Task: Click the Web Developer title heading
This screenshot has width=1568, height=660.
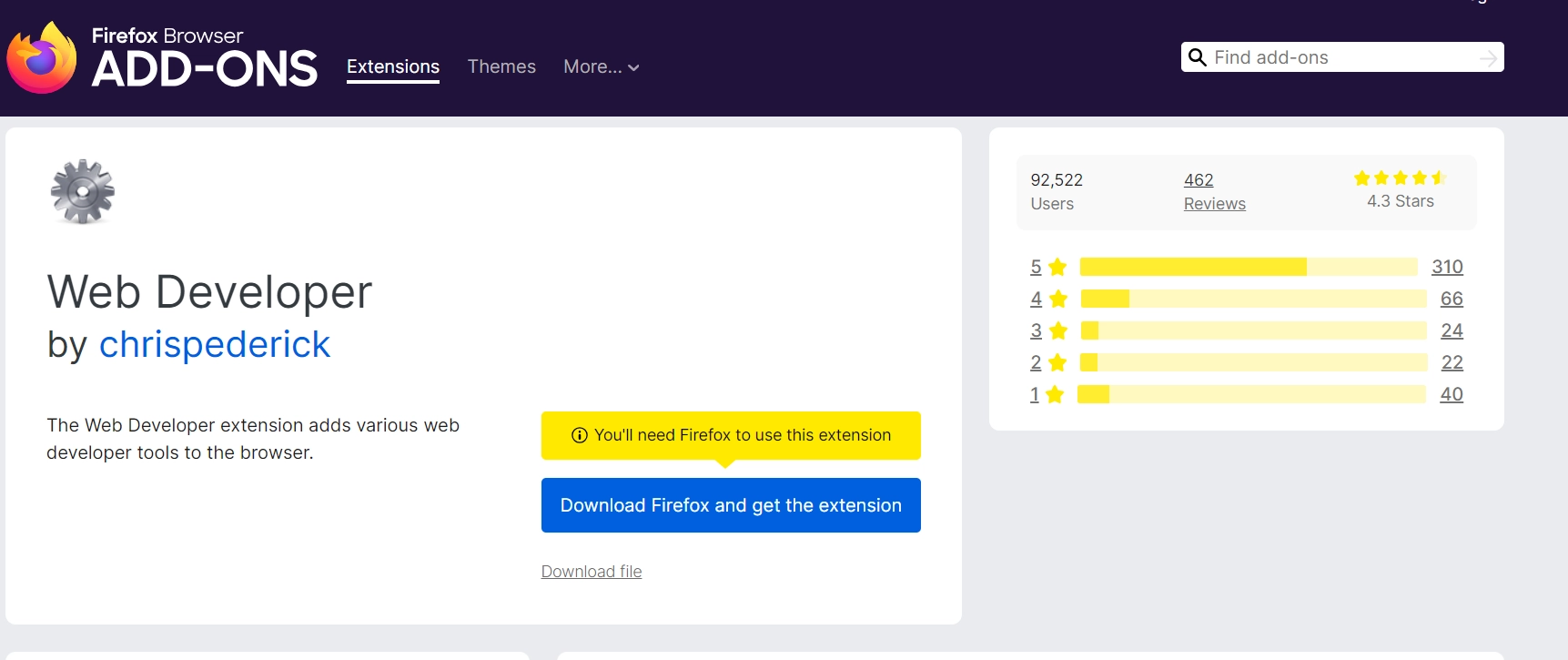Action: click(x=209, y=292)
